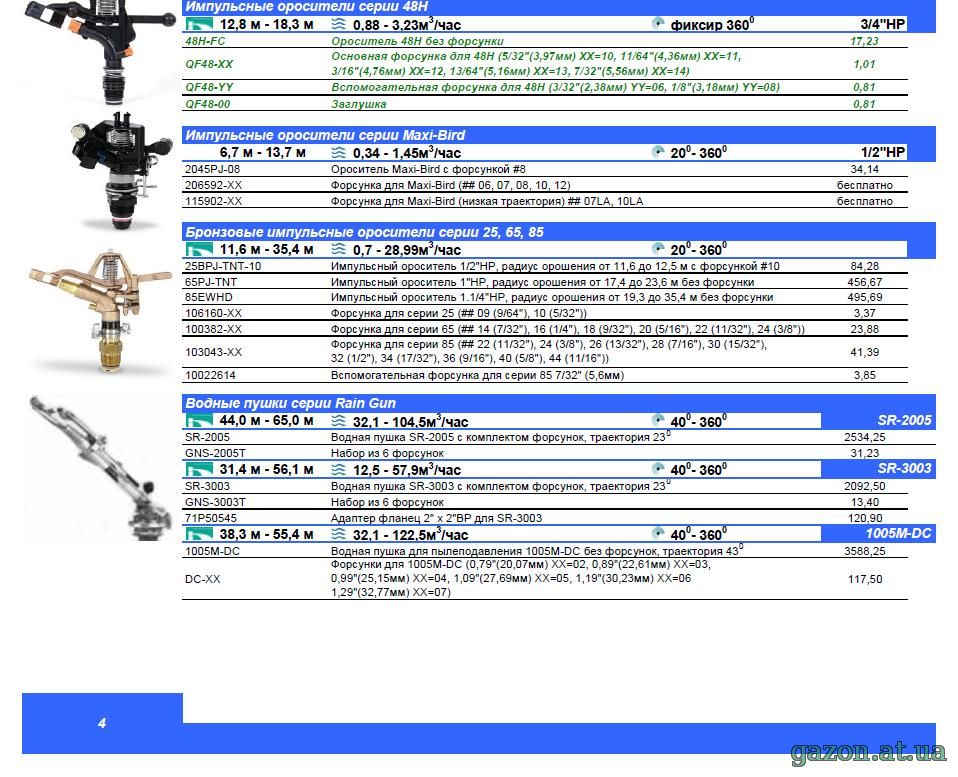This screenshot has height=777, width=958.
Task: Click the arc icon in the bronze series spec row
Action: tap(657, 249)
